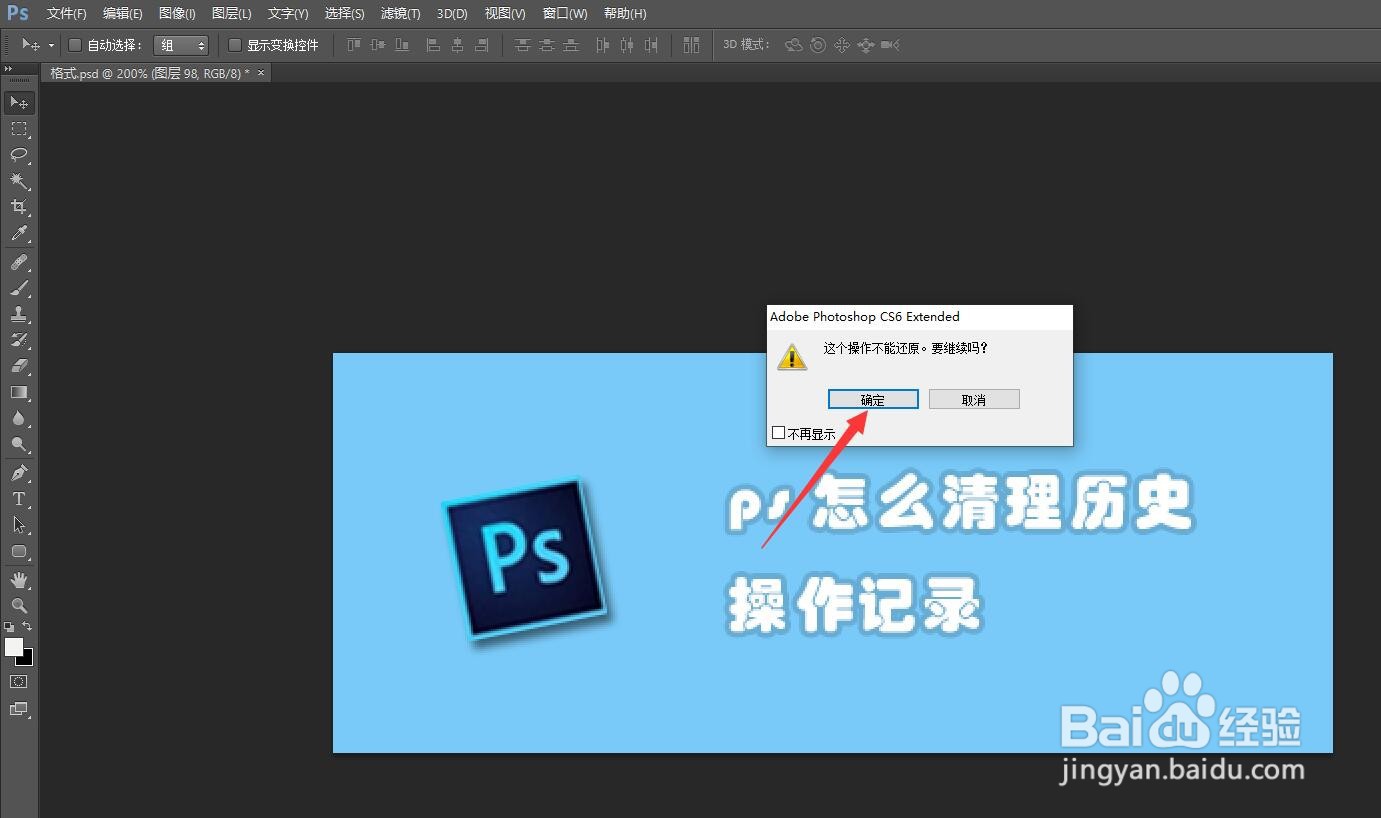The image size is (1381, 818).
Task: Open the 组 selection dropdown
Action: tap(181, 45)
